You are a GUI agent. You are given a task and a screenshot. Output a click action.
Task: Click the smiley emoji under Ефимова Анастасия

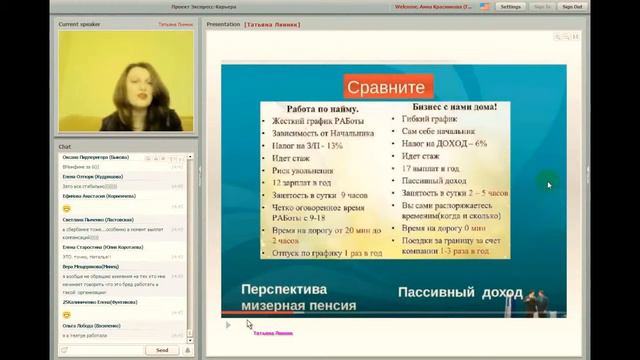click(67, 209)
